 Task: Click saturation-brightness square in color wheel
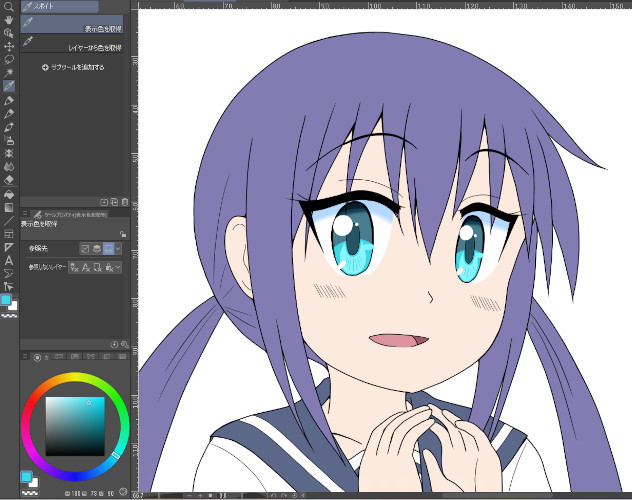click(75, 426)
